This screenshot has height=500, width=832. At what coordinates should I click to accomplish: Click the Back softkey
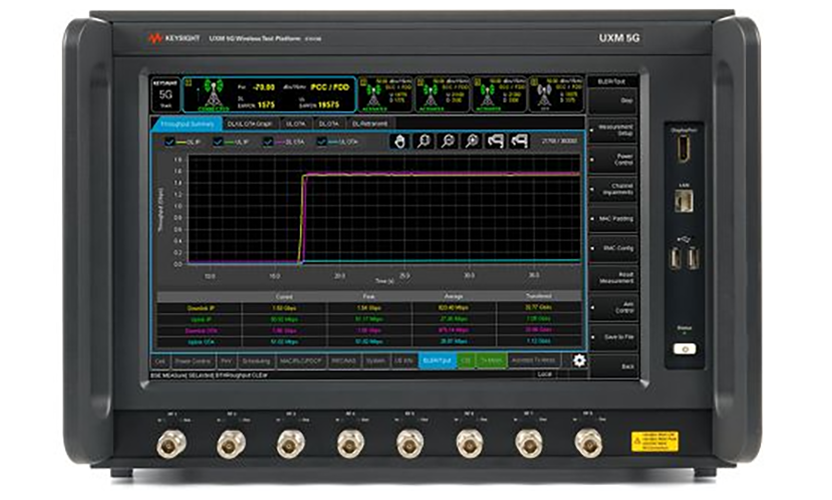tap(613, 366)
